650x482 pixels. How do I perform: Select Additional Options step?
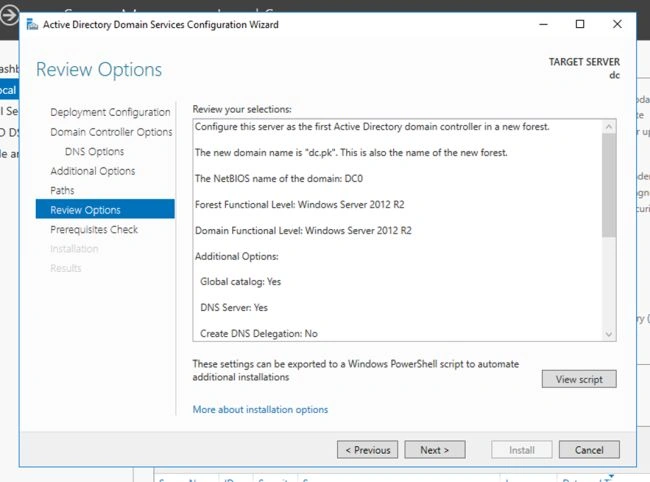pyautogui.click(x=92, y=171)
